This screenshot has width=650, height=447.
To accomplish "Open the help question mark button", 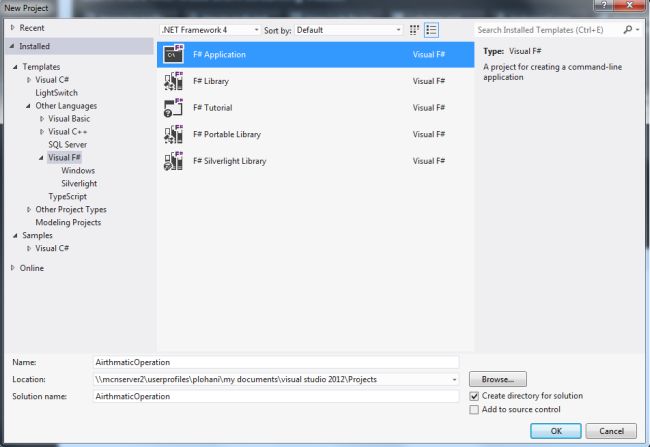I will point(604,5).
